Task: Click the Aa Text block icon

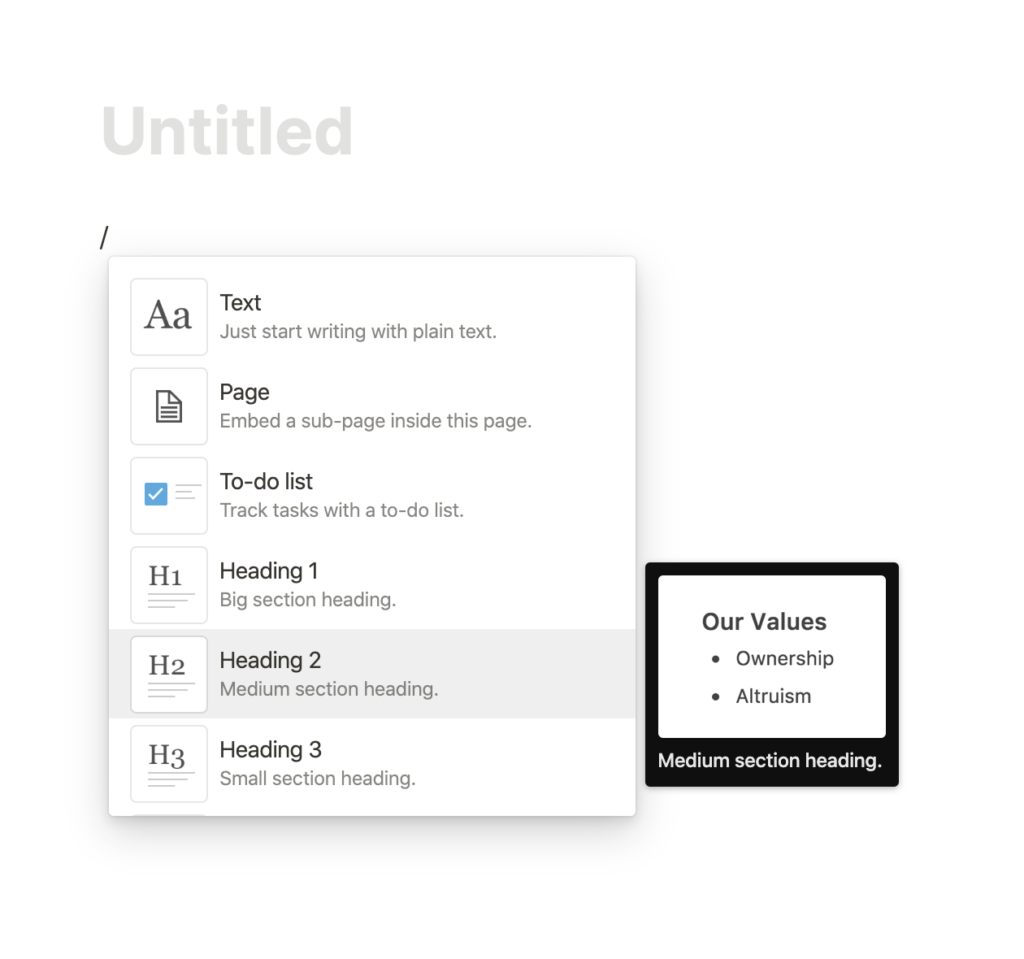Action: pos(169,317)
